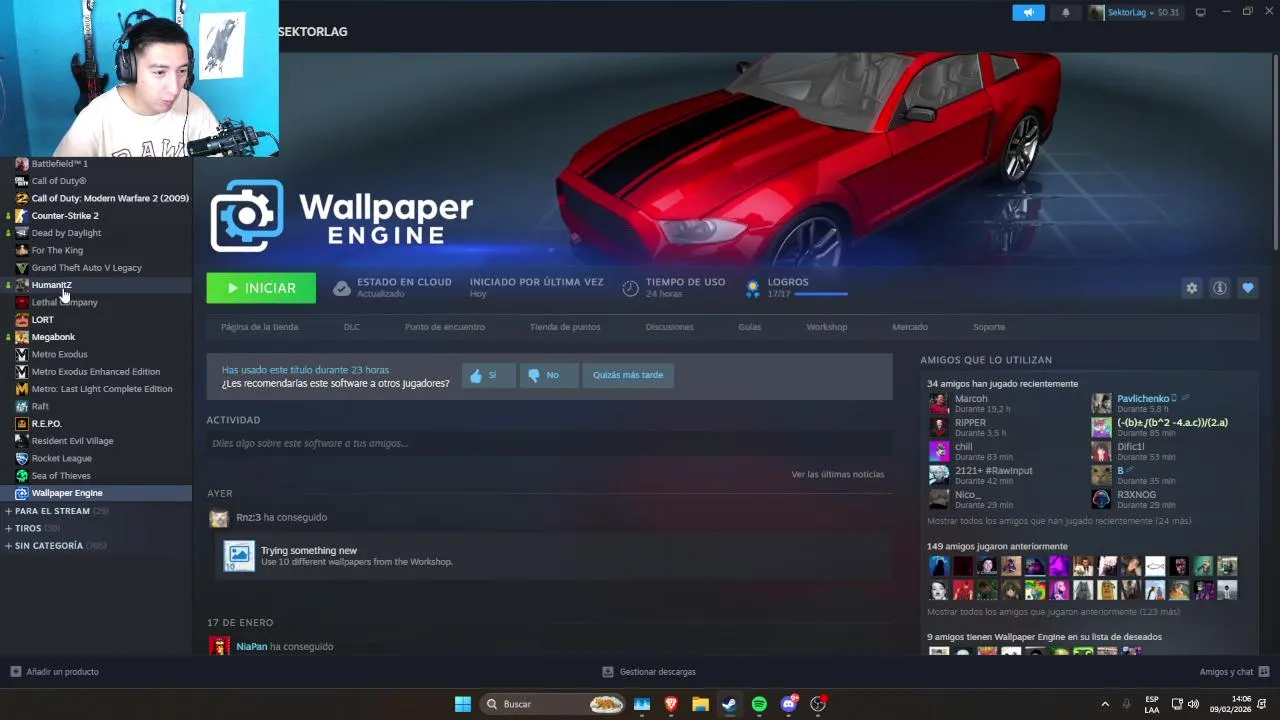Open Spotify from the taskbar
The width and height of the screenshot is (1280, 720).
click(759, 704)
